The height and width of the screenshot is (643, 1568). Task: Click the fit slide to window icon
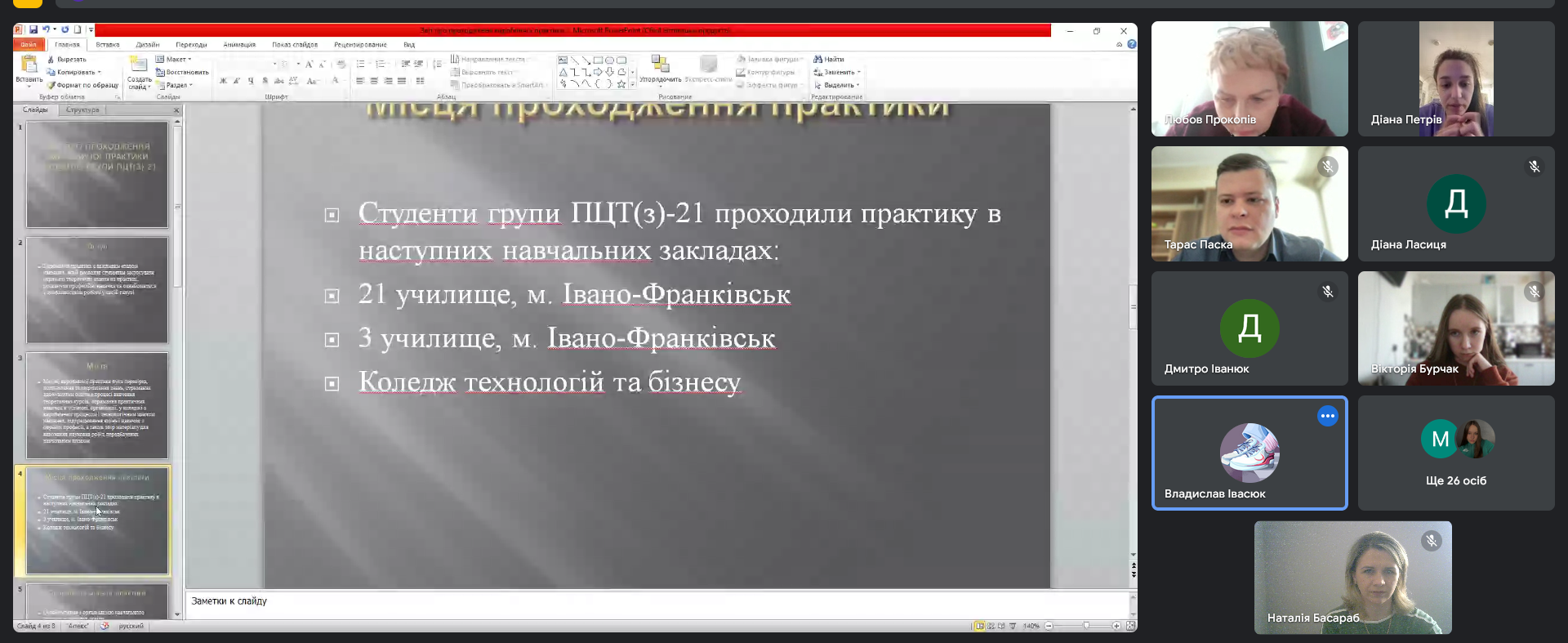[x=1130, y=626]
